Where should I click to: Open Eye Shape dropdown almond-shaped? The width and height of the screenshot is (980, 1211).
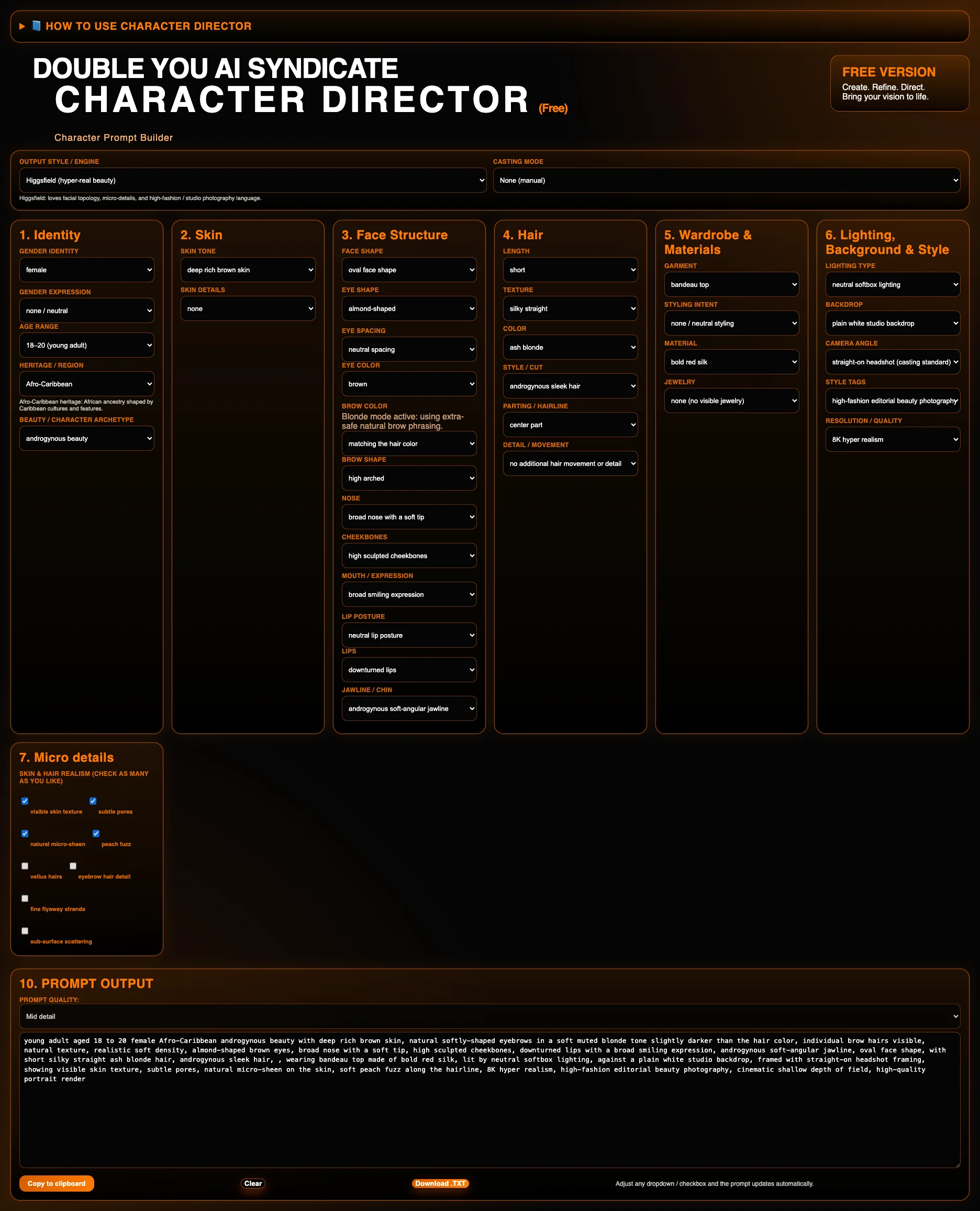409,308
